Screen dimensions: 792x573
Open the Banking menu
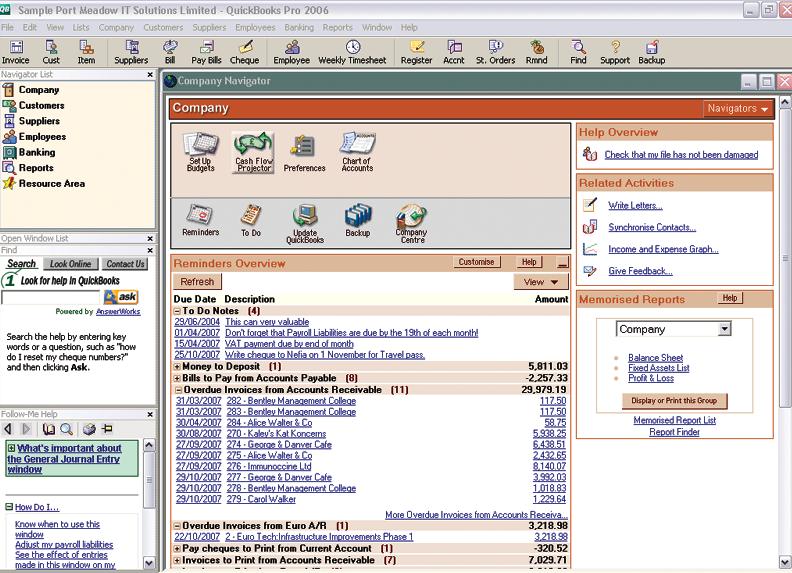tap(299, 27)
